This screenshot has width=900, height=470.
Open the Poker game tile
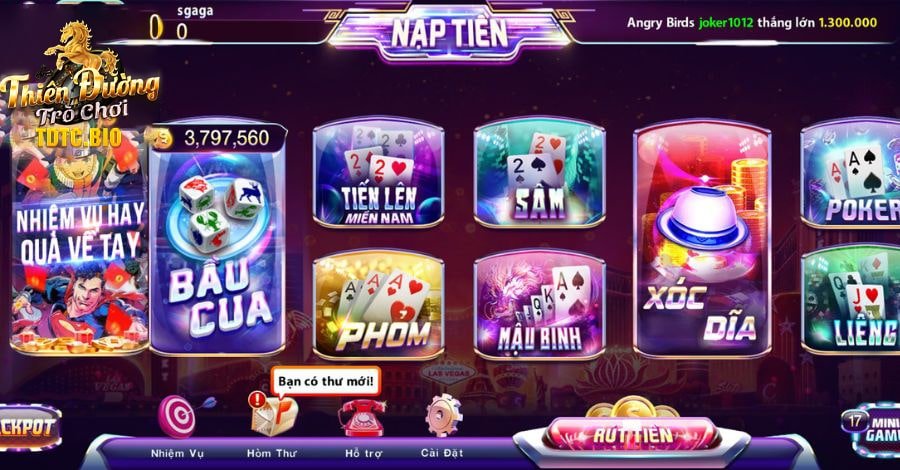[851, 173]
